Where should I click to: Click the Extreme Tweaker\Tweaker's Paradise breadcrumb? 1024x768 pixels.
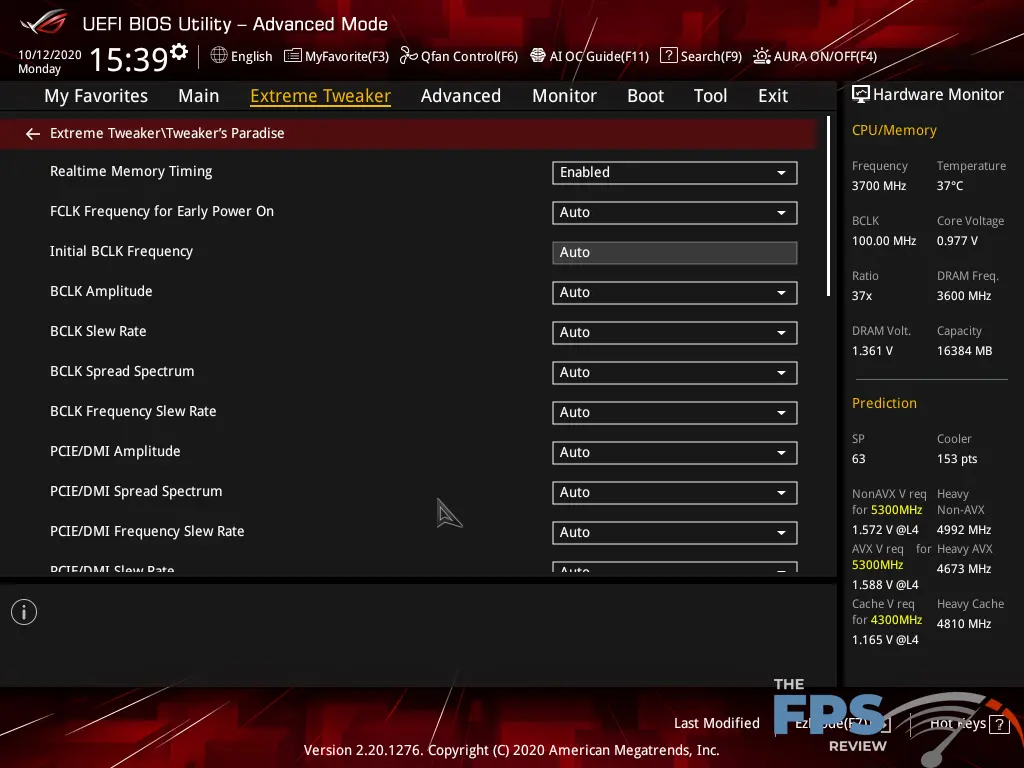[x=167, y=133]
